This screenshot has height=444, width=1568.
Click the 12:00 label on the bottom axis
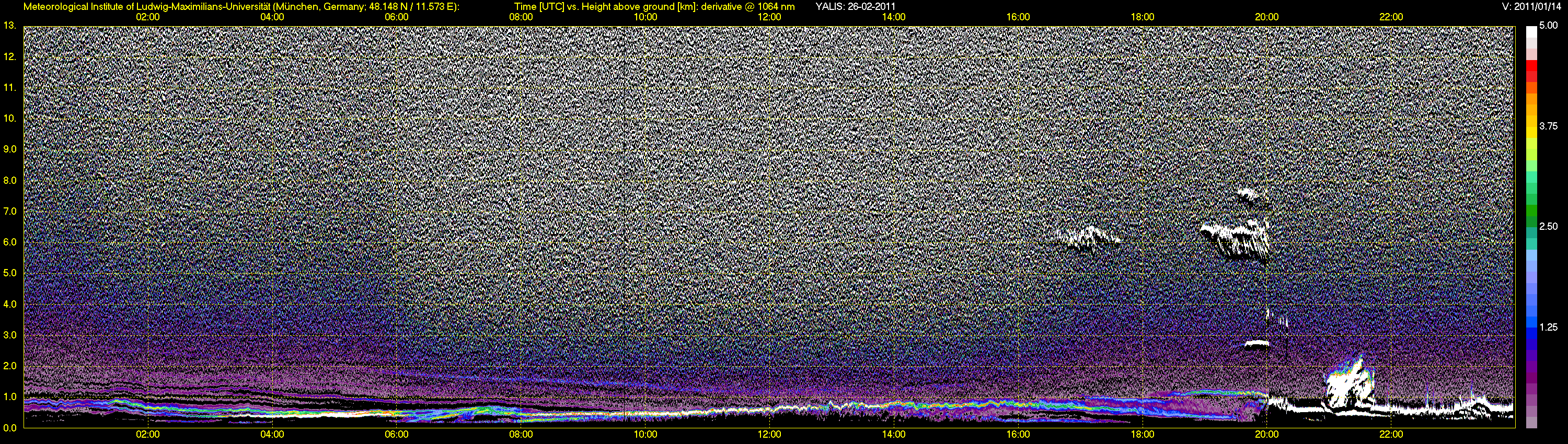pyautogui.click(x=769, y=434)
